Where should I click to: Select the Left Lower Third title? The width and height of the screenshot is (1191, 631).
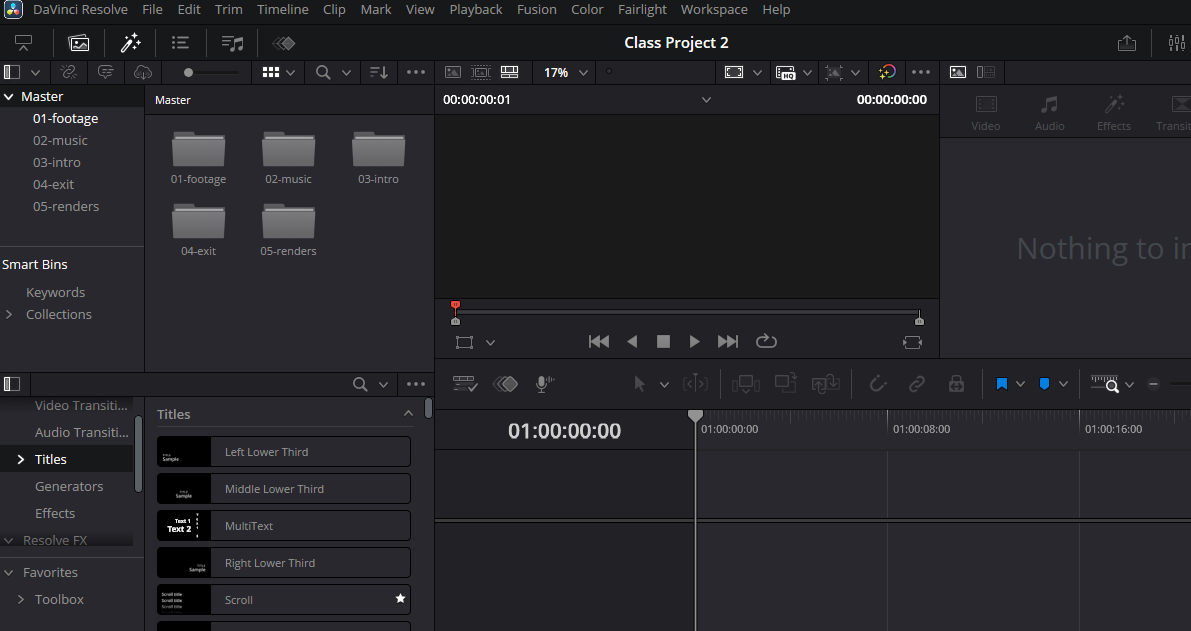(283, 452)
